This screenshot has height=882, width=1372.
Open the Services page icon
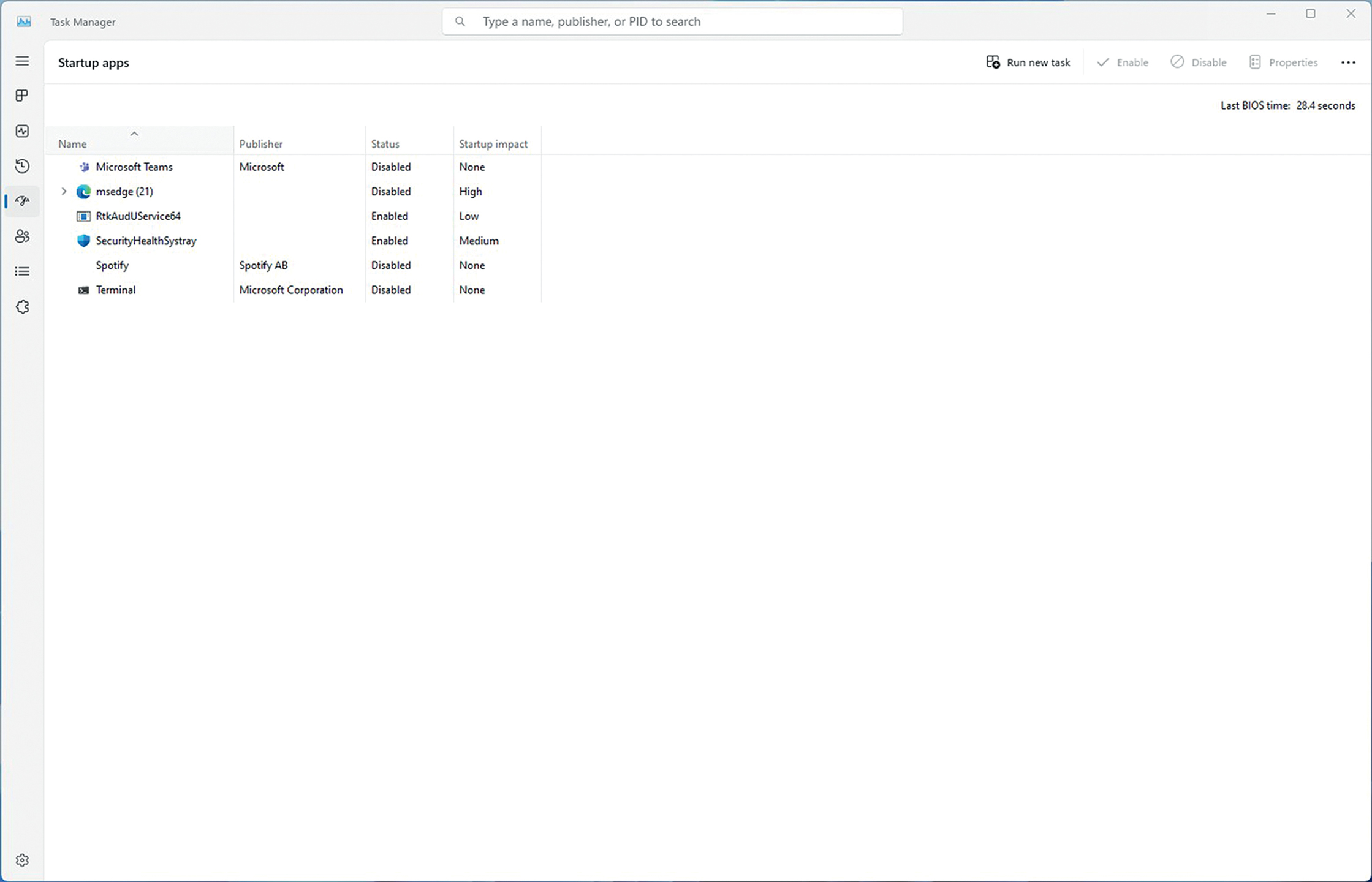(x=22, y=307)
